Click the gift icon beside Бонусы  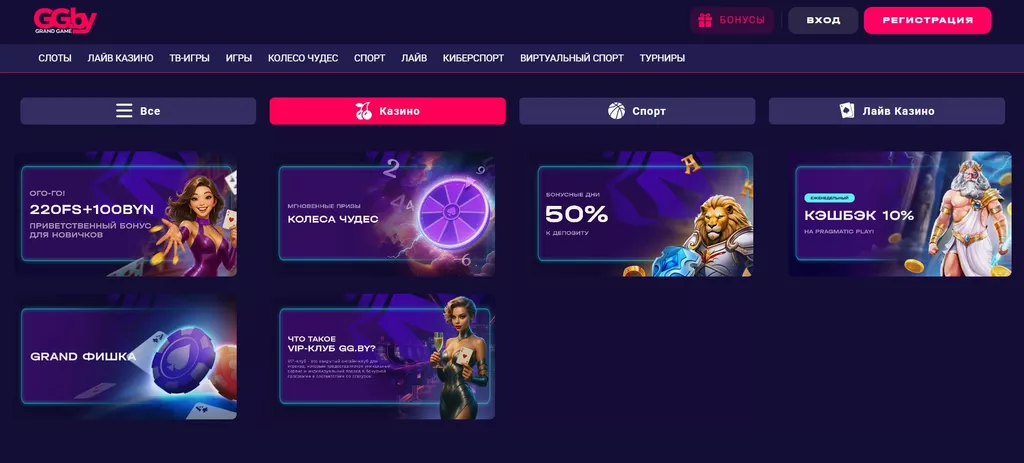pyautogui.click(x=705, y=20)
